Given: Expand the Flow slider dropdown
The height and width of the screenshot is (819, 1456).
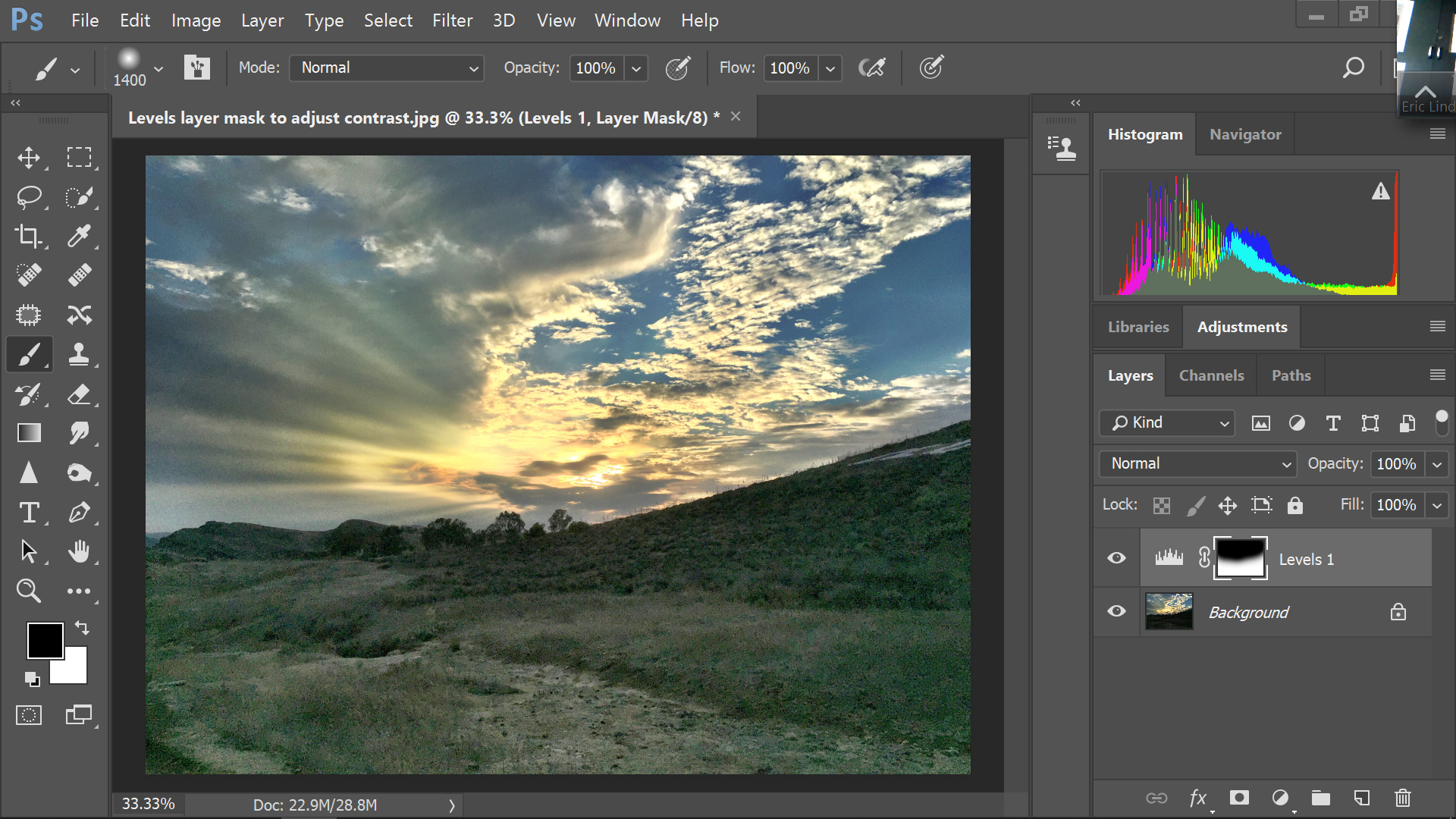Looking at the screenshot, I should click(x=830, y=68).
